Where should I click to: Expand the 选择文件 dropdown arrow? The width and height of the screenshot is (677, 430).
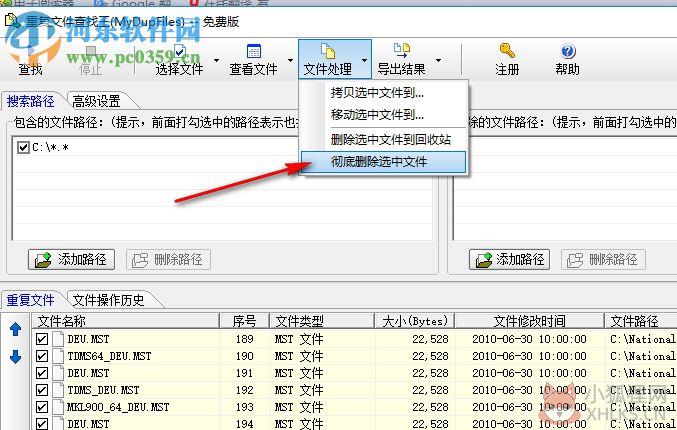[x=216, y=60]
